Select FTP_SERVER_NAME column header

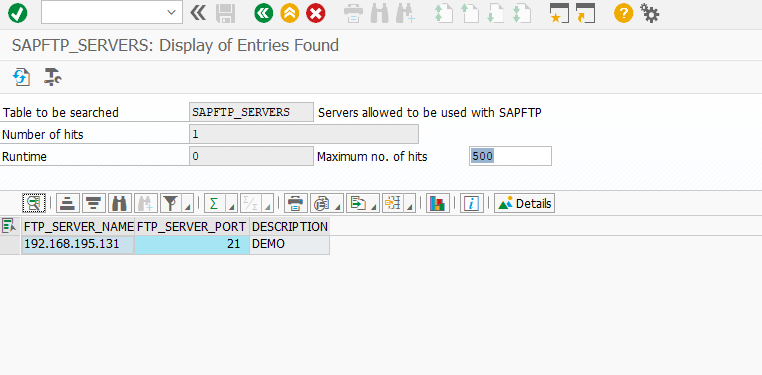(78, 226)
